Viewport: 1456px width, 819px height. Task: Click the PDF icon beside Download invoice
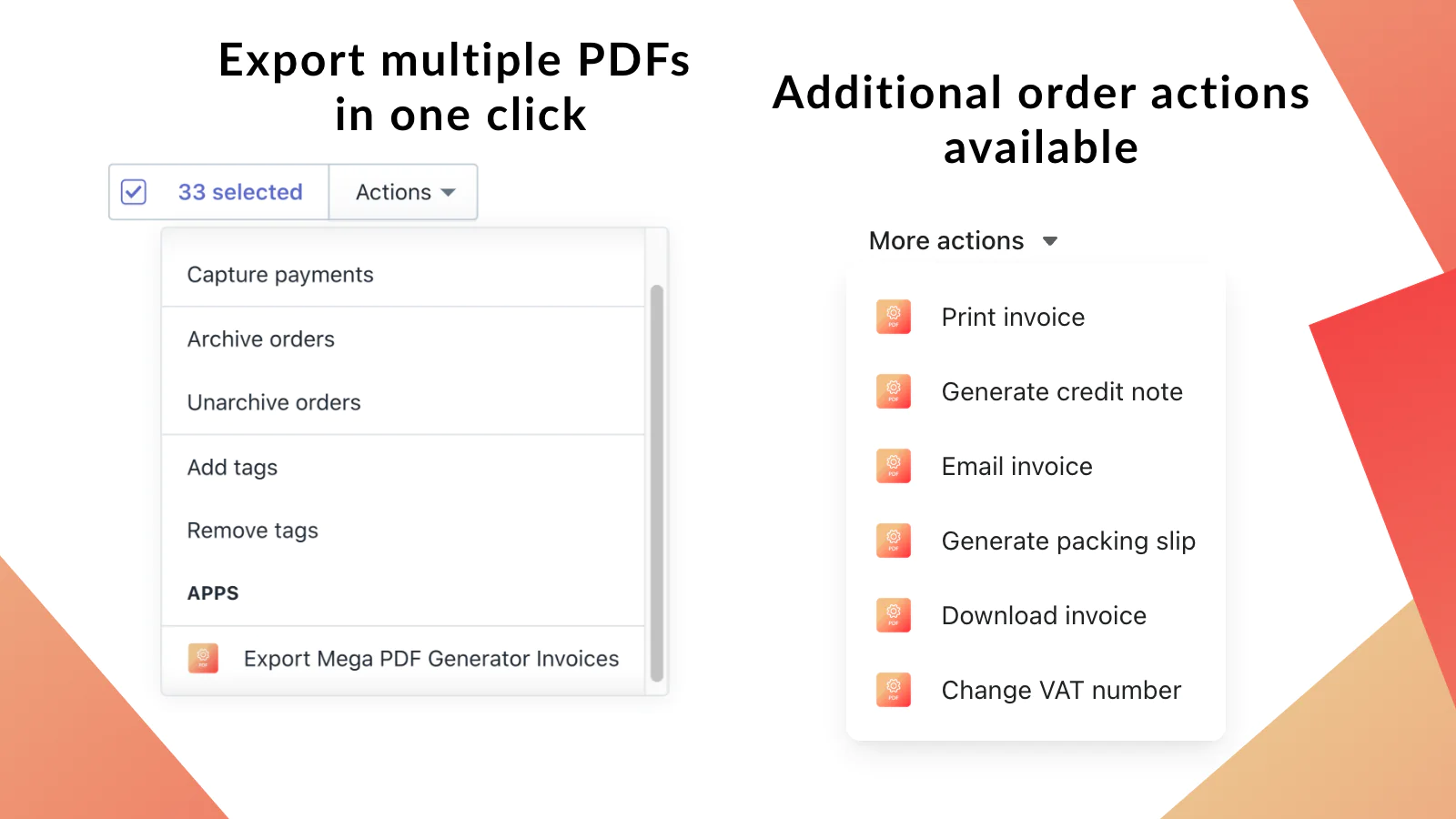893,615
